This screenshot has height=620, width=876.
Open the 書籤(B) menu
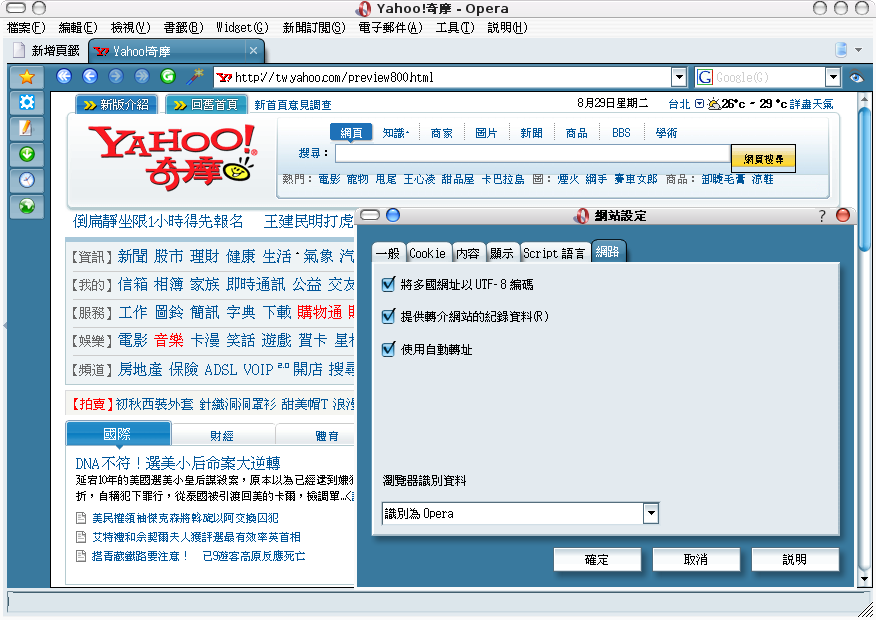(x=183, y=27)
